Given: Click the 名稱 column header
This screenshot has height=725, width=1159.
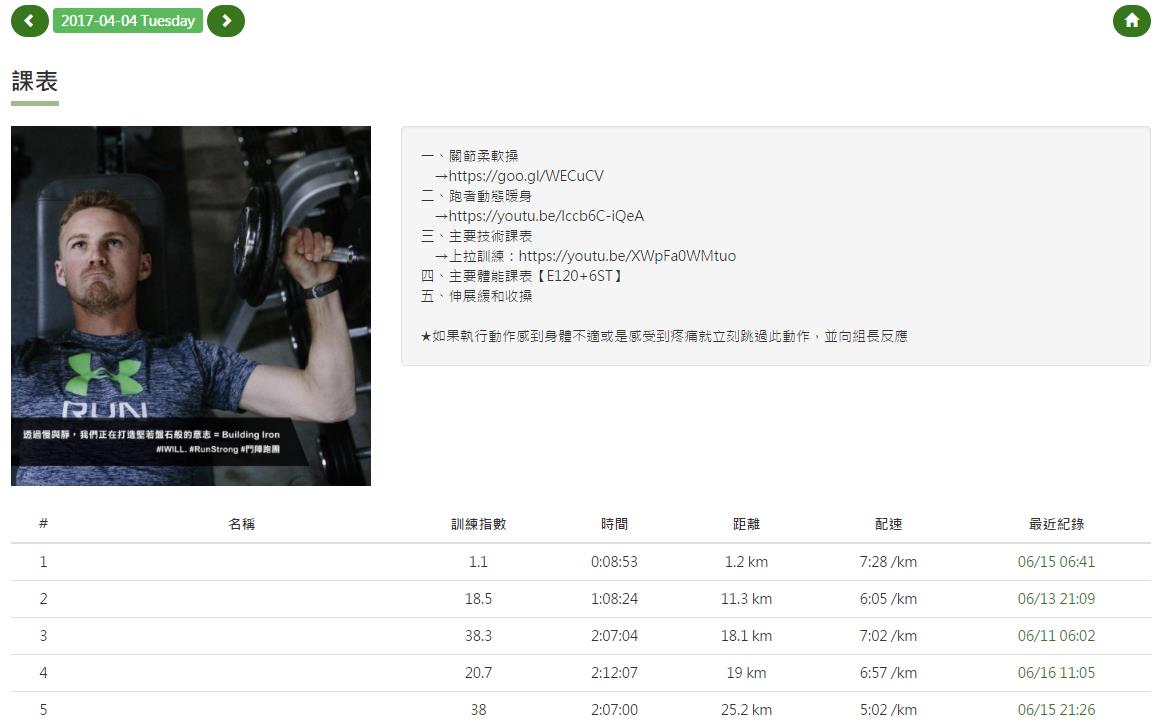Looking at the screenshot, I should click(242, 524).
